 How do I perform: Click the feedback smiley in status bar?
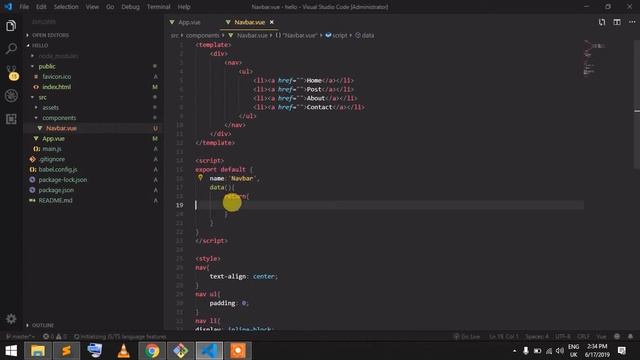click(617, 337)
